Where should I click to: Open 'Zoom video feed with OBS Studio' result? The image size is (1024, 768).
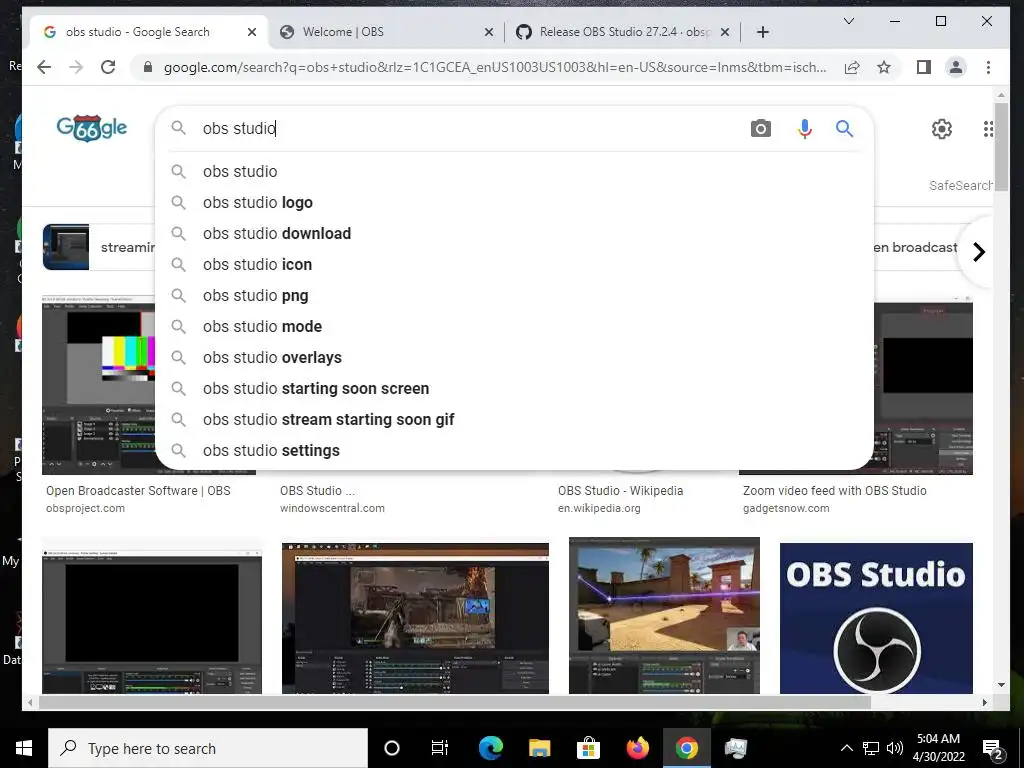click(835, 490)
